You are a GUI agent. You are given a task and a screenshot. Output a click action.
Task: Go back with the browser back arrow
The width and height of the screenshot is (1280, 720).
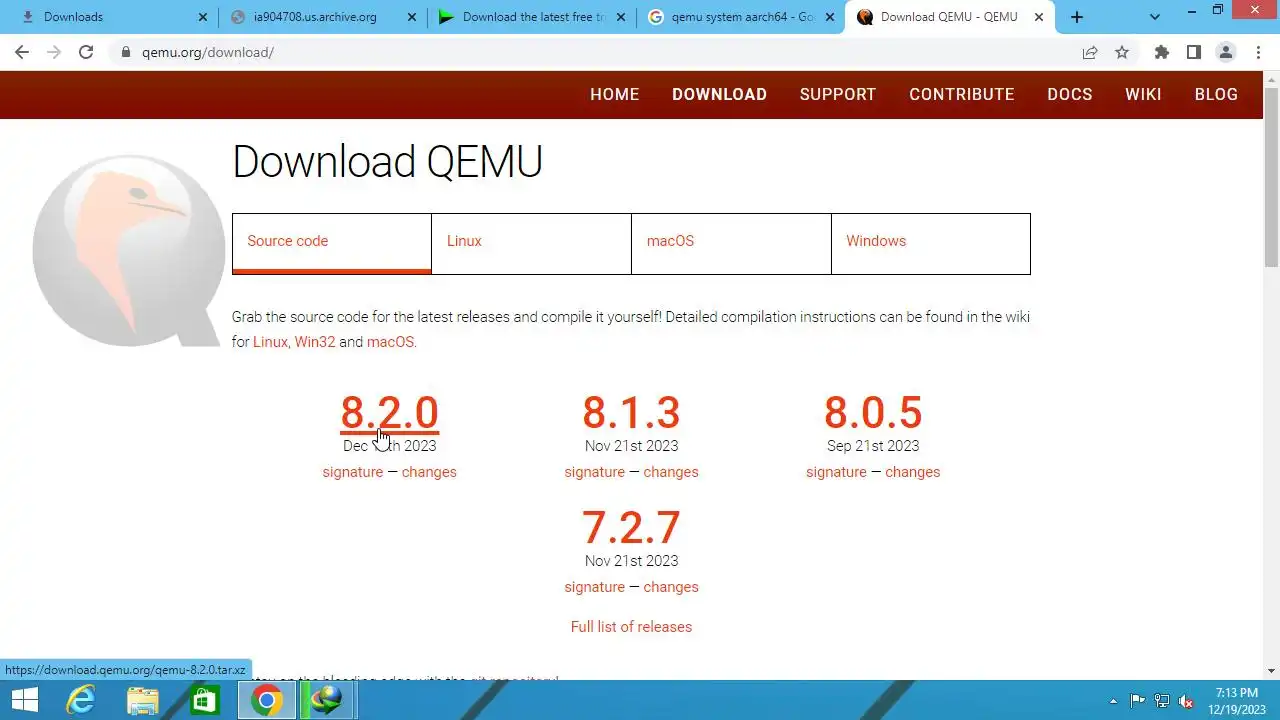pos(22,52)
